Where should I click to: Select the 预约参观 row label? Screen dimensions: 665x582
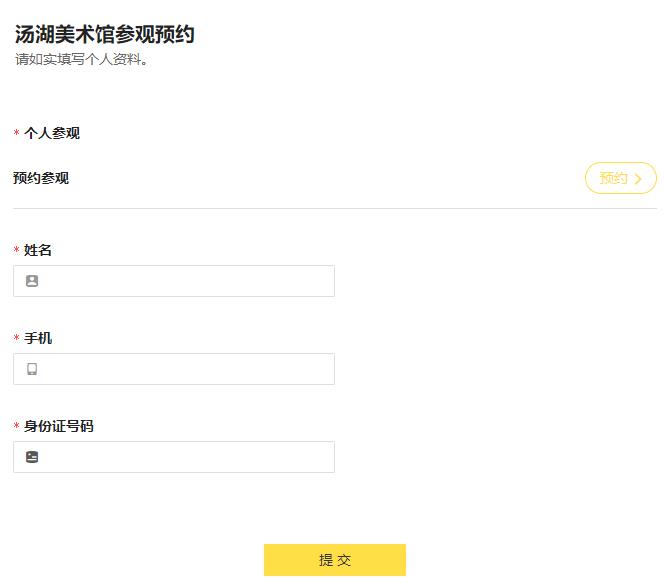click(x=41, y=178)
